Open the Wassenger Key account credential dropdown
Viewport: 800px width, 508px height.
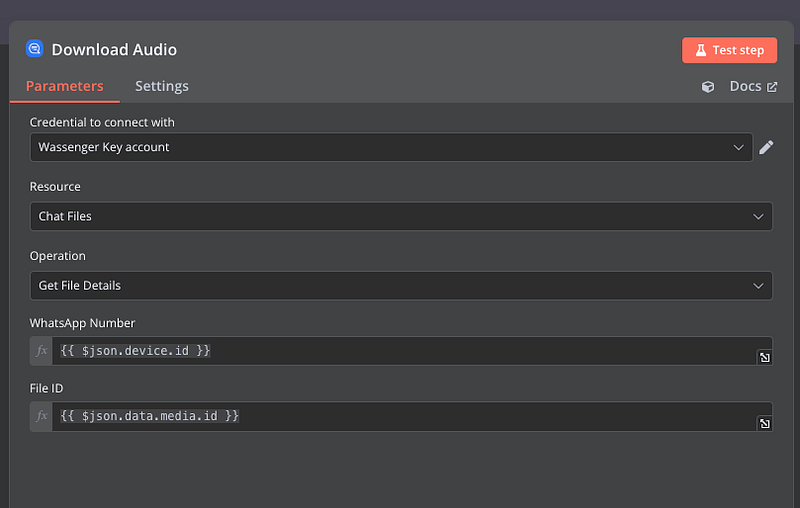tap(390, 148)
